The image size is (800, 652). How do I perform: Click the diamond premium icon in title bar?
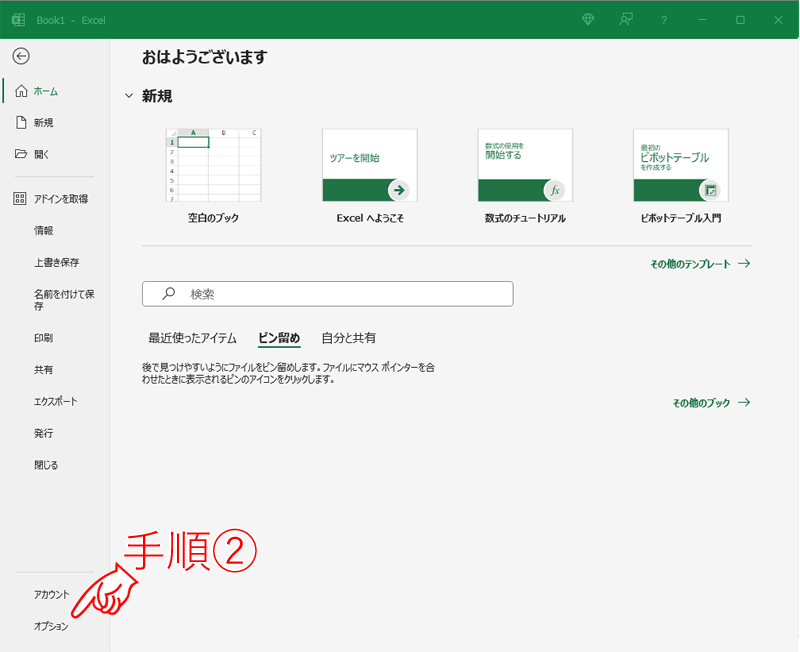coord(588,19)
